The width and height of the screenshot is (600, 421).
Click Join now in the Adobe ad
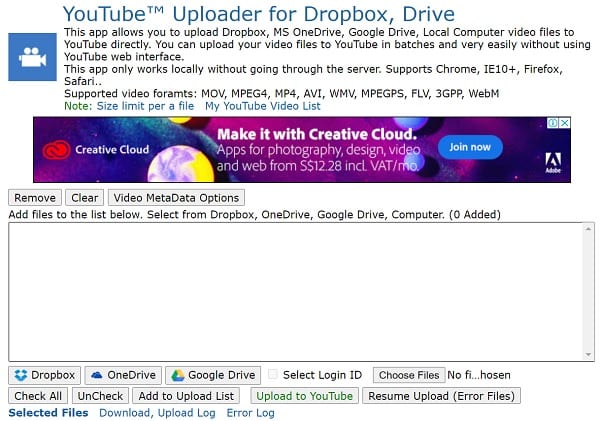pos(470,147)
